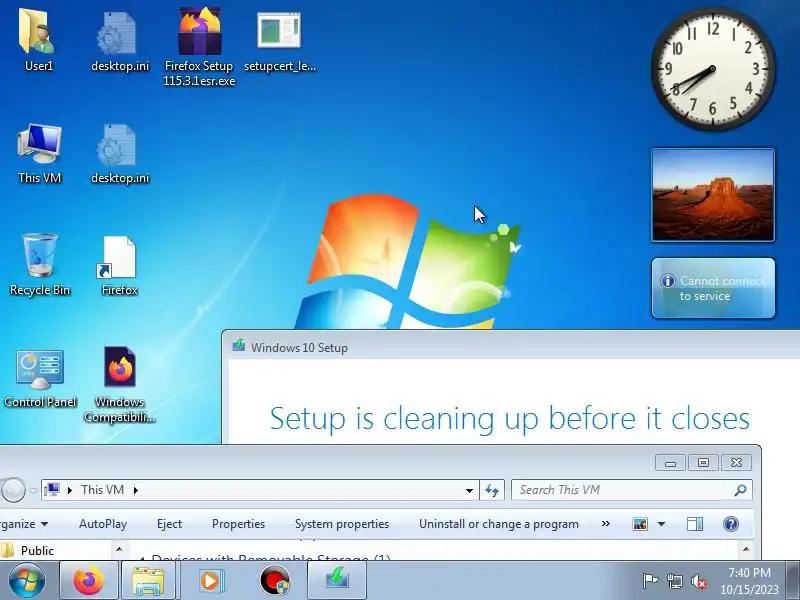The image size is (800, 600).
Task: Open address bar previous locations dropdown
Action: (x=469, y=490)
